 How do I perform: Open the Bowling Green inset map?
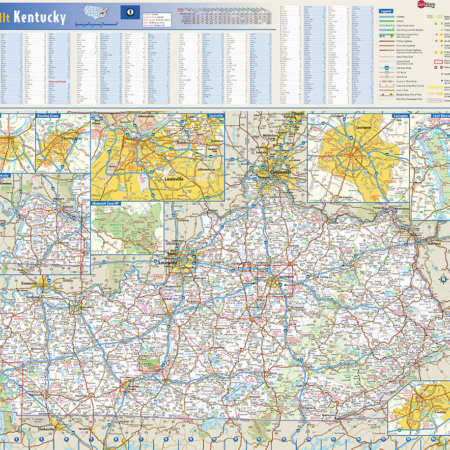[x=63, y=143]
